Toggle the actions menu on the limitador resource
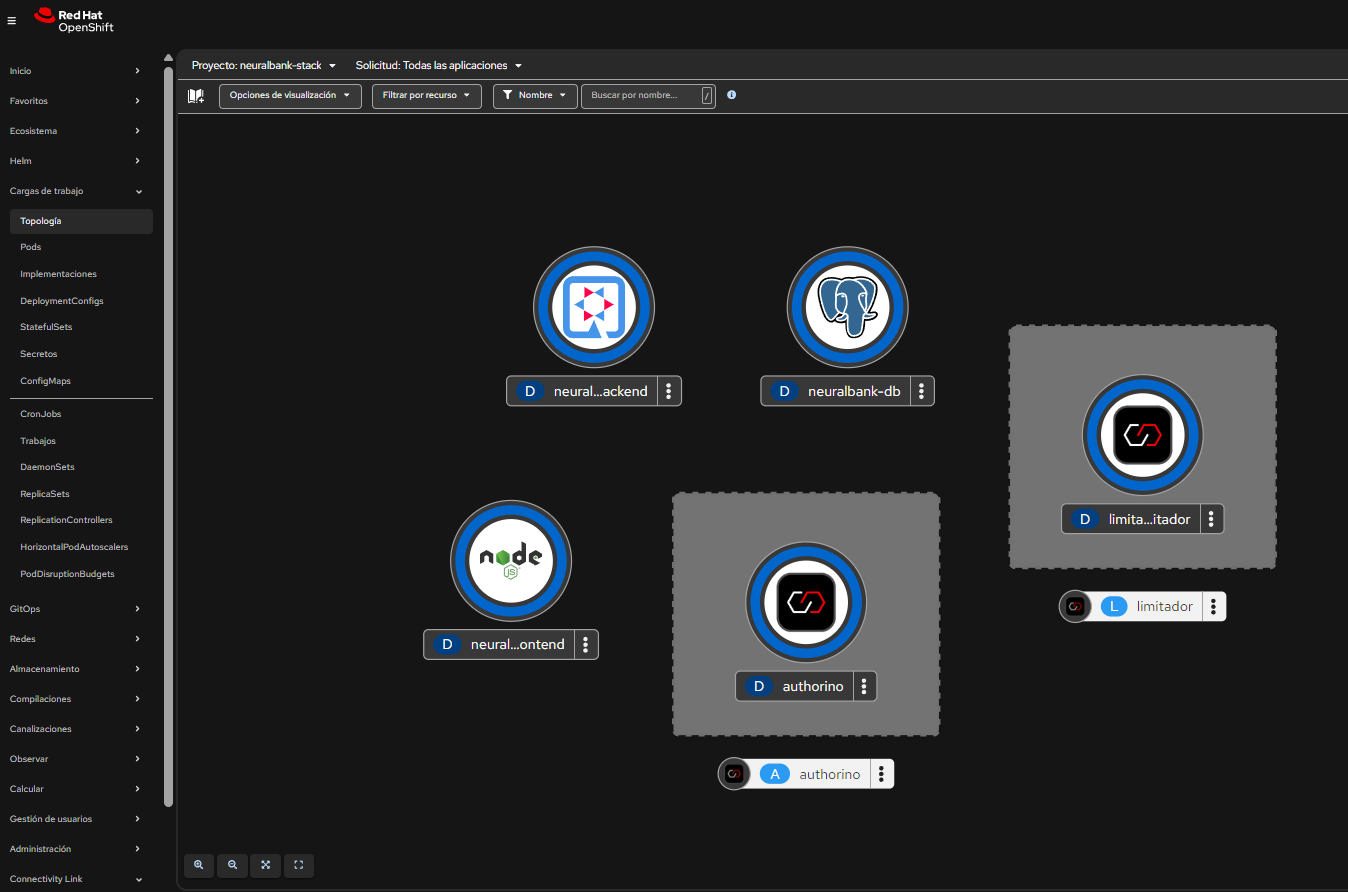 point(1213,606)
